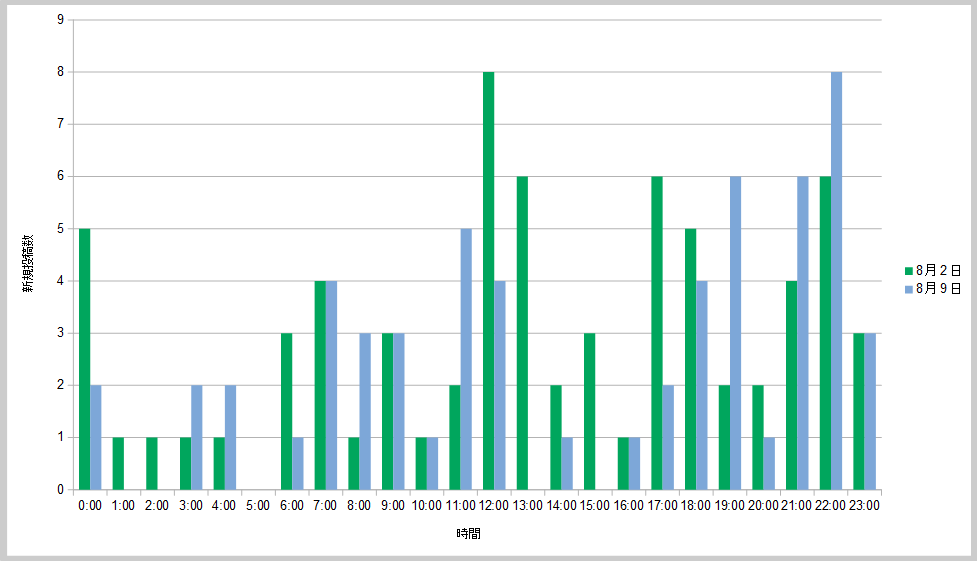
Task: Click the green bar at 15:00
Action: pyautogui.click(x=589, y=411)
